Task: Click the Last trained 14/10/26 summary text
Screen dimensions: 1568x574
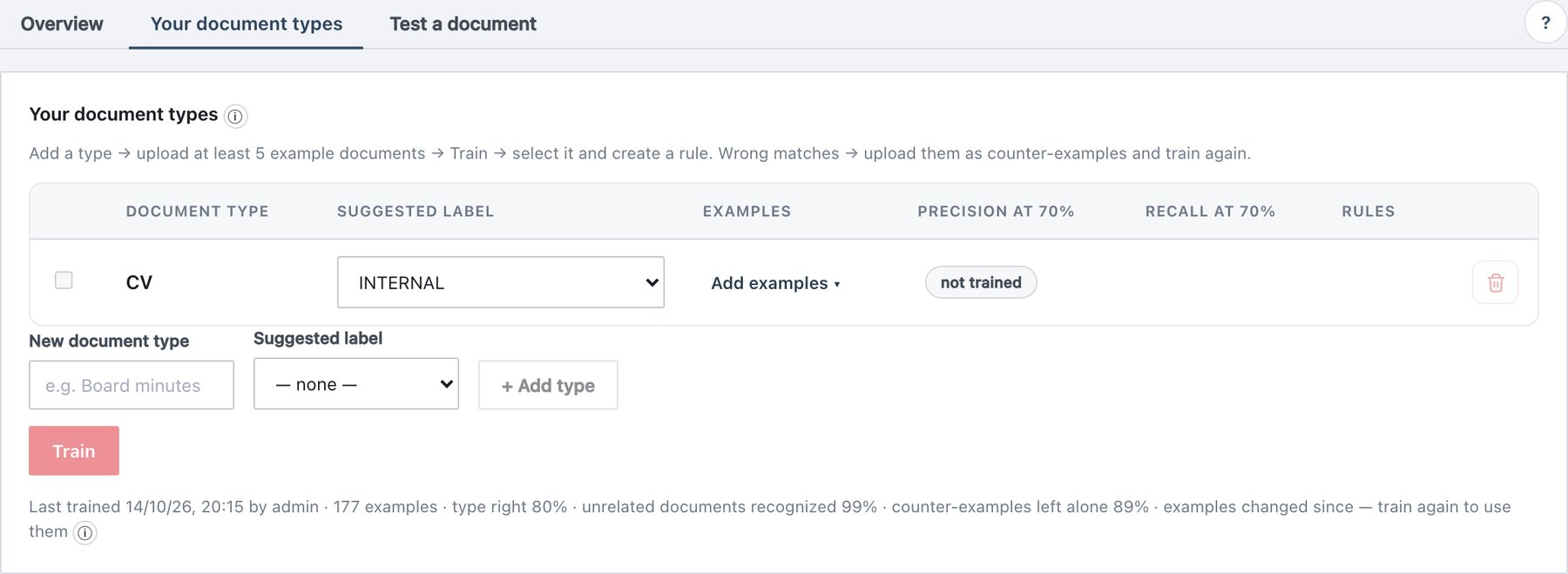Action: (770, 518)
